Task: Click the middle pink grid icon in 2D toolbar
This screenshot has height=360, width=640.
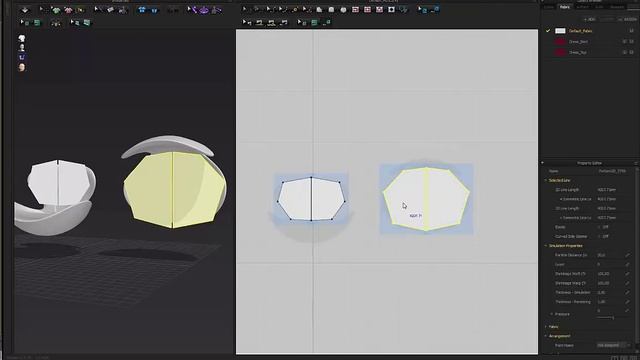Action: point(367,10)
